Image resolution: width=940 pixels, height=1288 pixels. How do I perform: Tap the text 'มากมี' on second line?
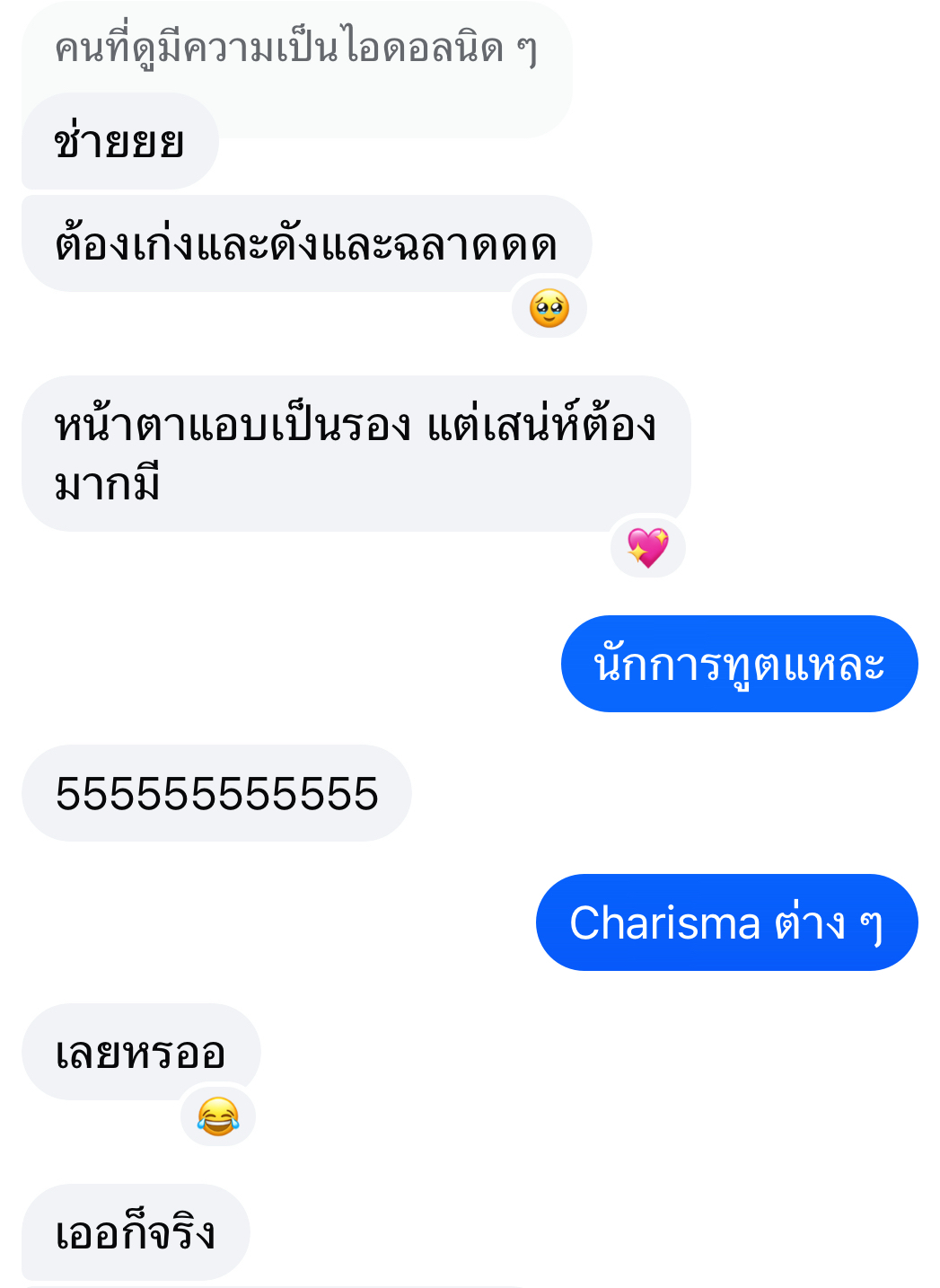pyautogui.click(x=108, y=484)
